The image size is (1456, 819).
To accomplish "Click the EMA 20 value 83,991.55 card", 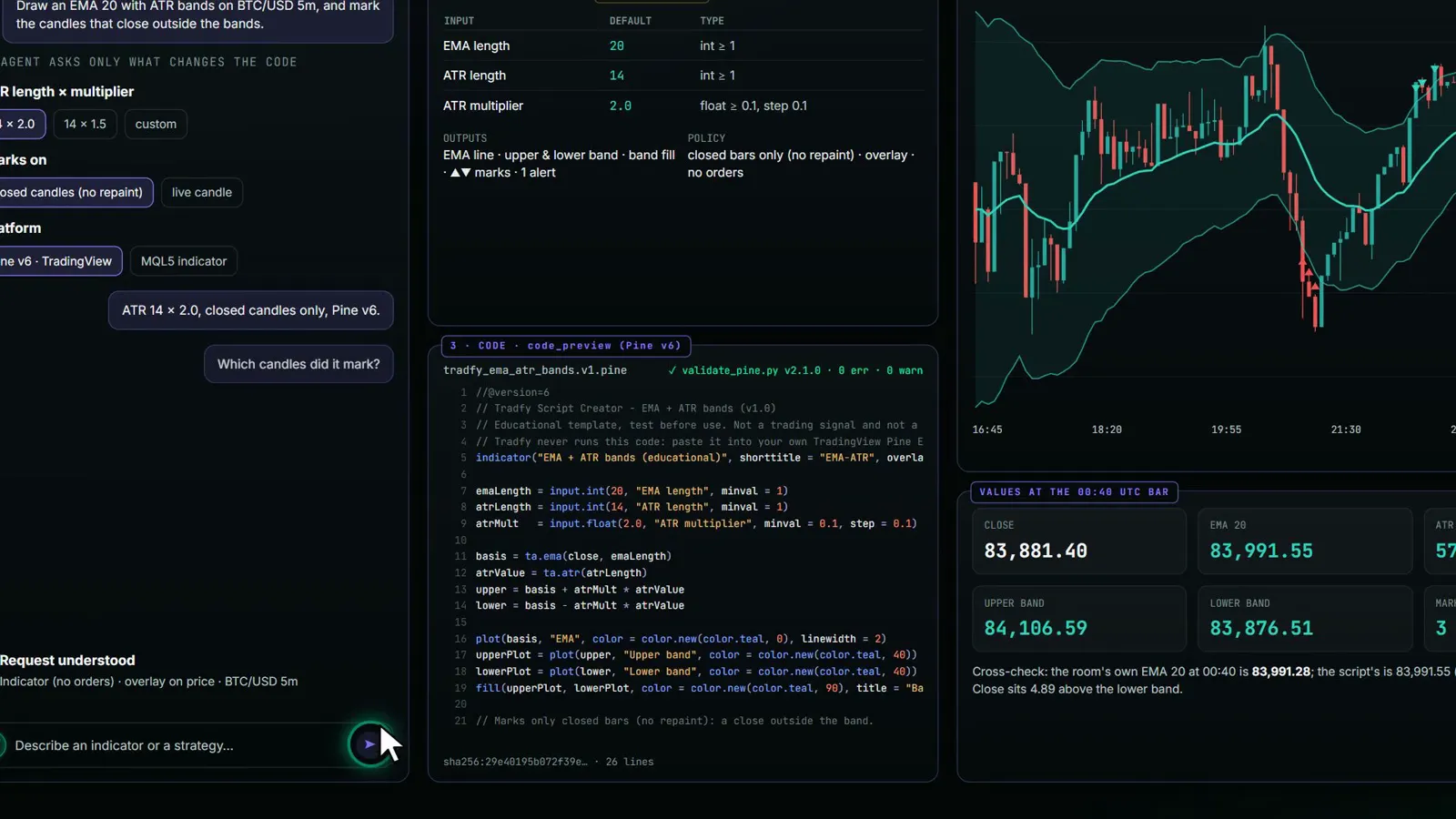I will pos(1305,541).
